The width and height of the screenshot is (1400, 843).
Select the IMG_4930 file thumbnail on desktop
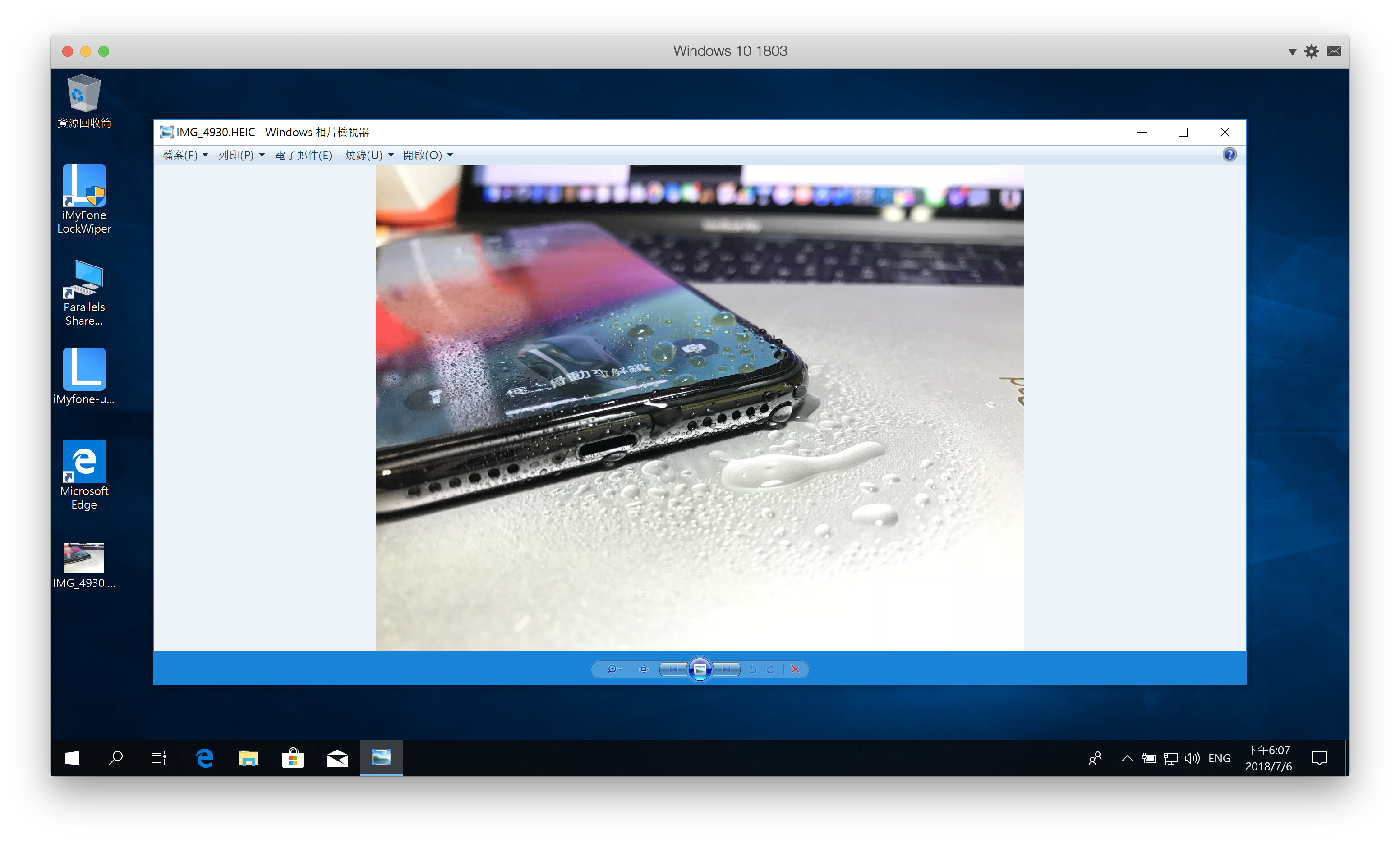click(x=84, y=566)
